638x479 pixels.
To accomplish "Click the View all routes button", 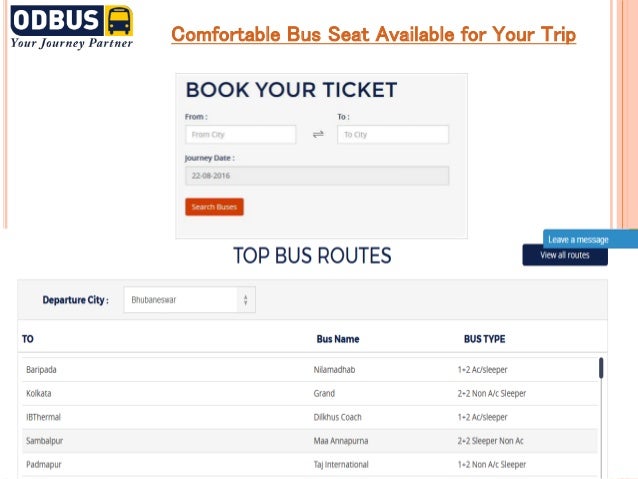I will coord(565,255).
